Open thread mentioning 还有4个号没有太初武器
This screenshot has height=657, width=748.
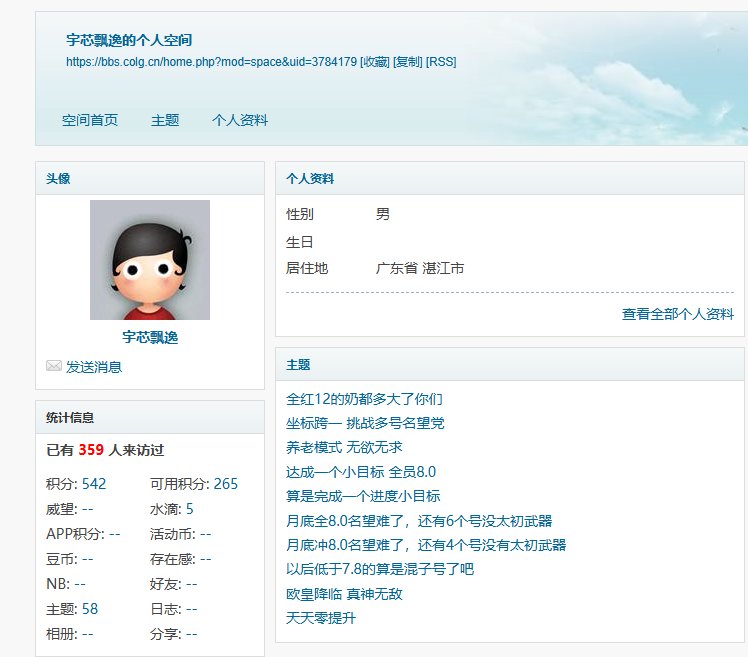426,545
